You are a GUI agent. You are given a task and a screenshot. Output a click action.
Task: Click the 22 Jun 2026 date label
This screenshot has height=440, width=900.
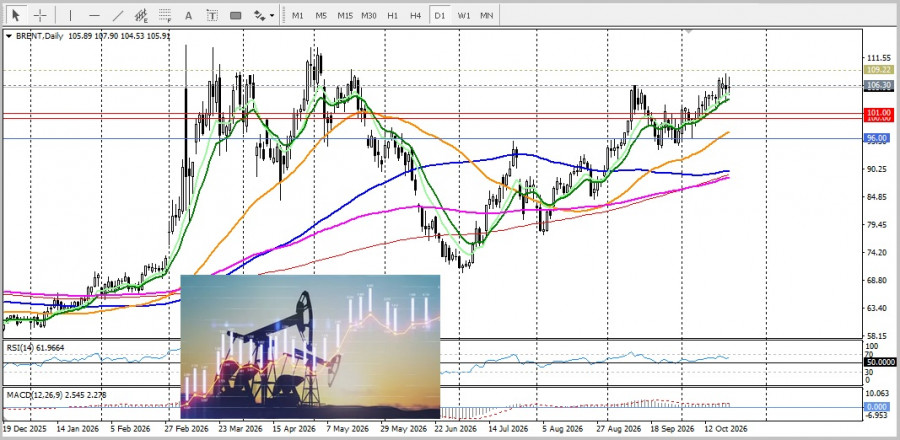(455, 429)
